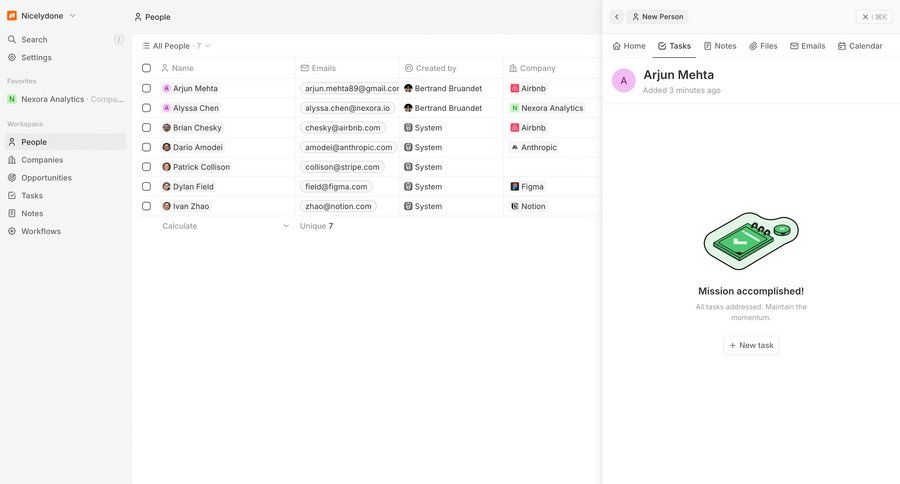Open Brian Chesky's record
This screenshot has height=484, width=900.
click(x=192, y=127)
